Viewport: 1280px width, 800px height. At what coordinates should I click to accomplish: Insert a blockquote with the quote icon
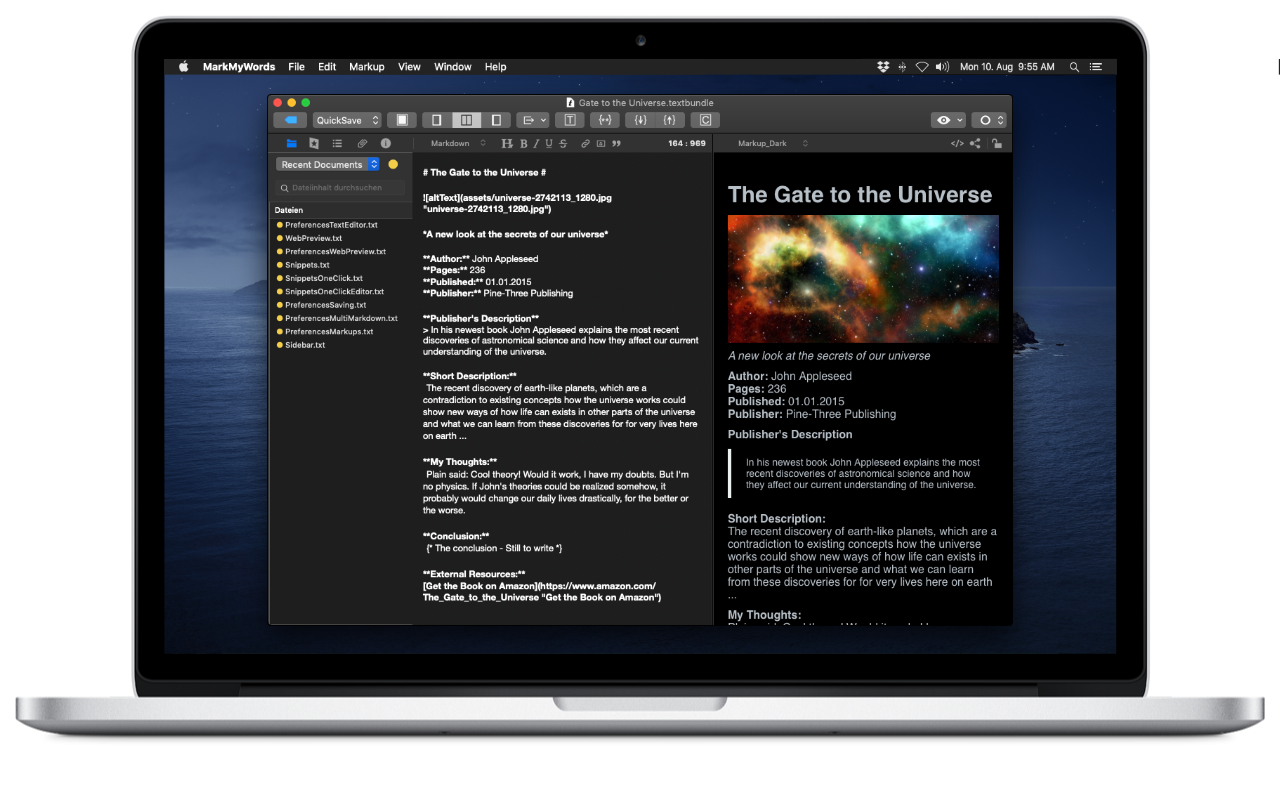click(616, 144)
